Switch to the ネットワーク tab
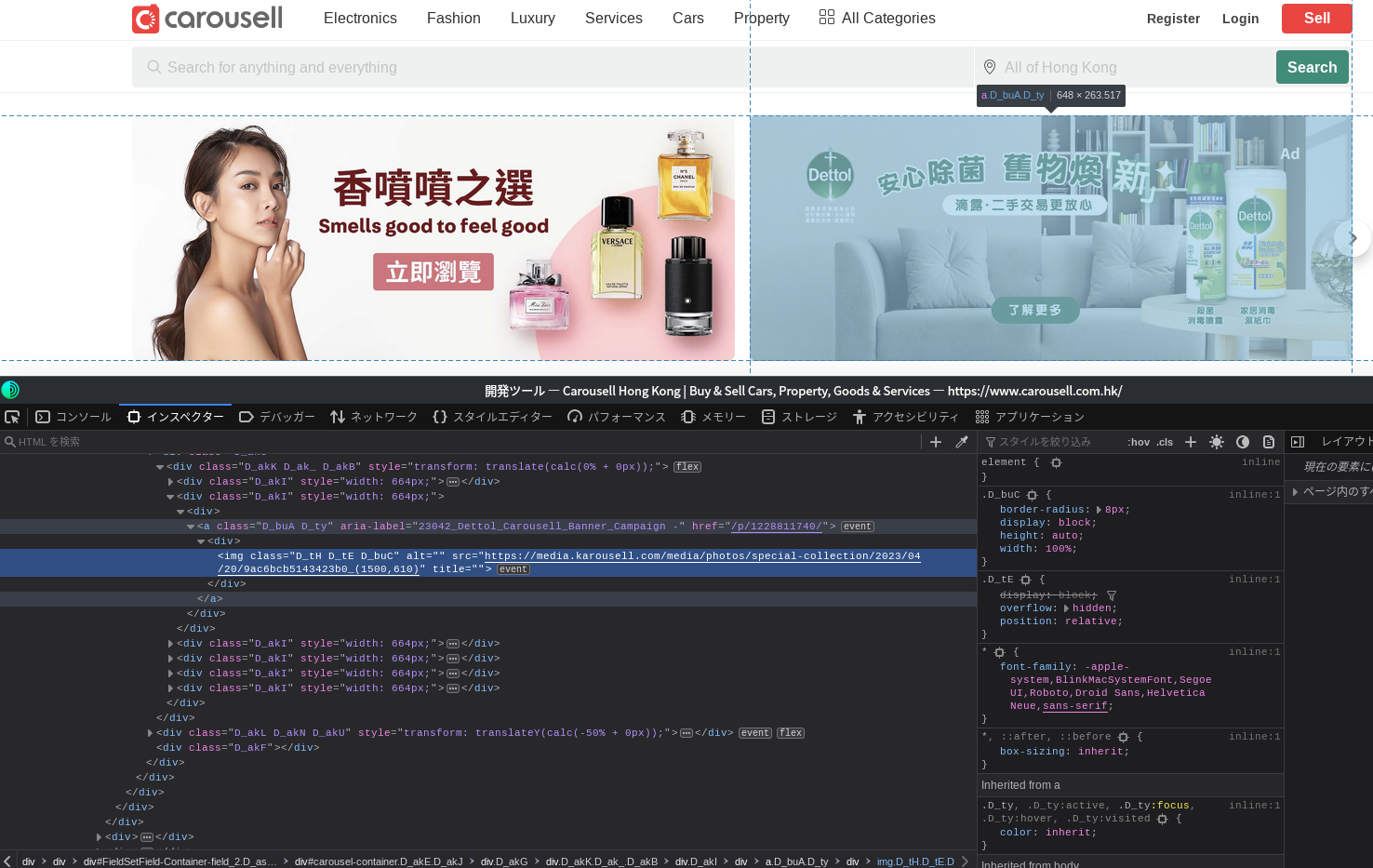The image size is (1373, 868). click(373, 417)
